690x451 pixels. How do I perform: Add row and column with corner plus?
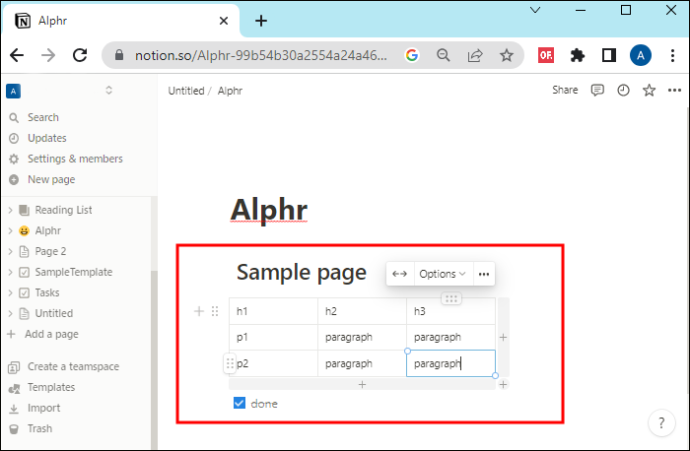pos(503,385)
